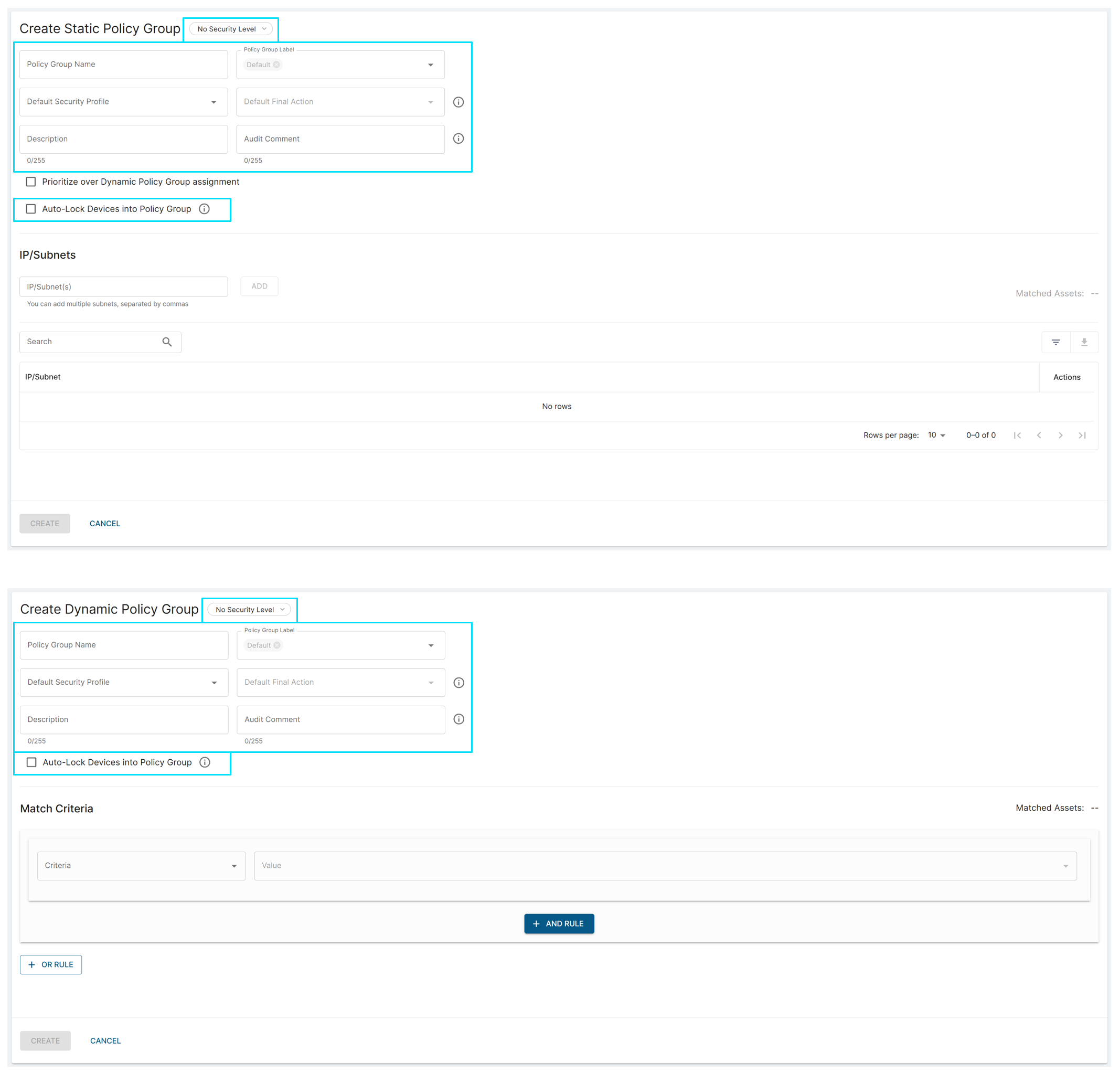The width and height of the screenshot is (1120, 1073).
Task: Open the Criteria dropdown under Match Criteria
Action: (141, 866)
